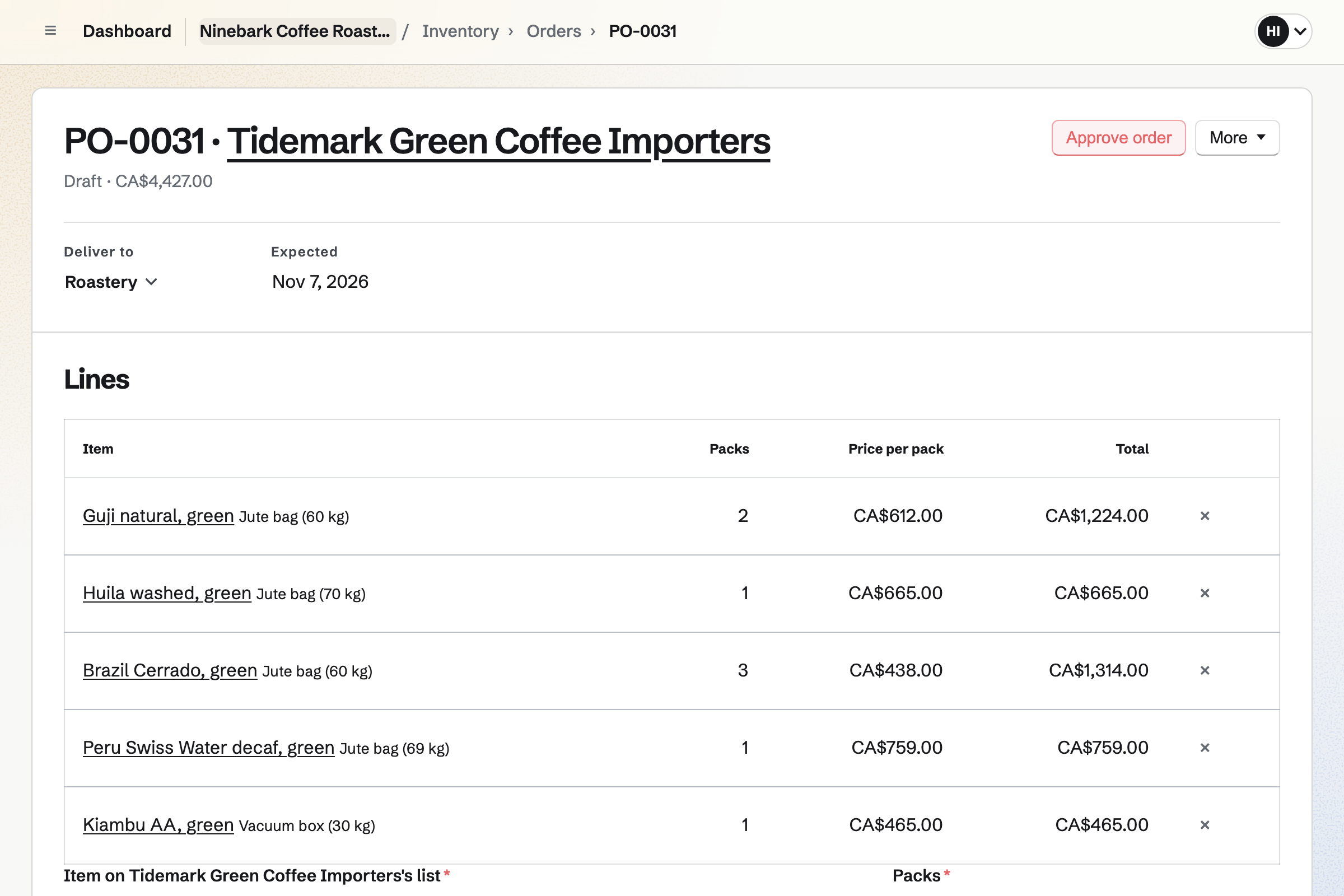Remove the Guji natural line item

pos(1205,516)
